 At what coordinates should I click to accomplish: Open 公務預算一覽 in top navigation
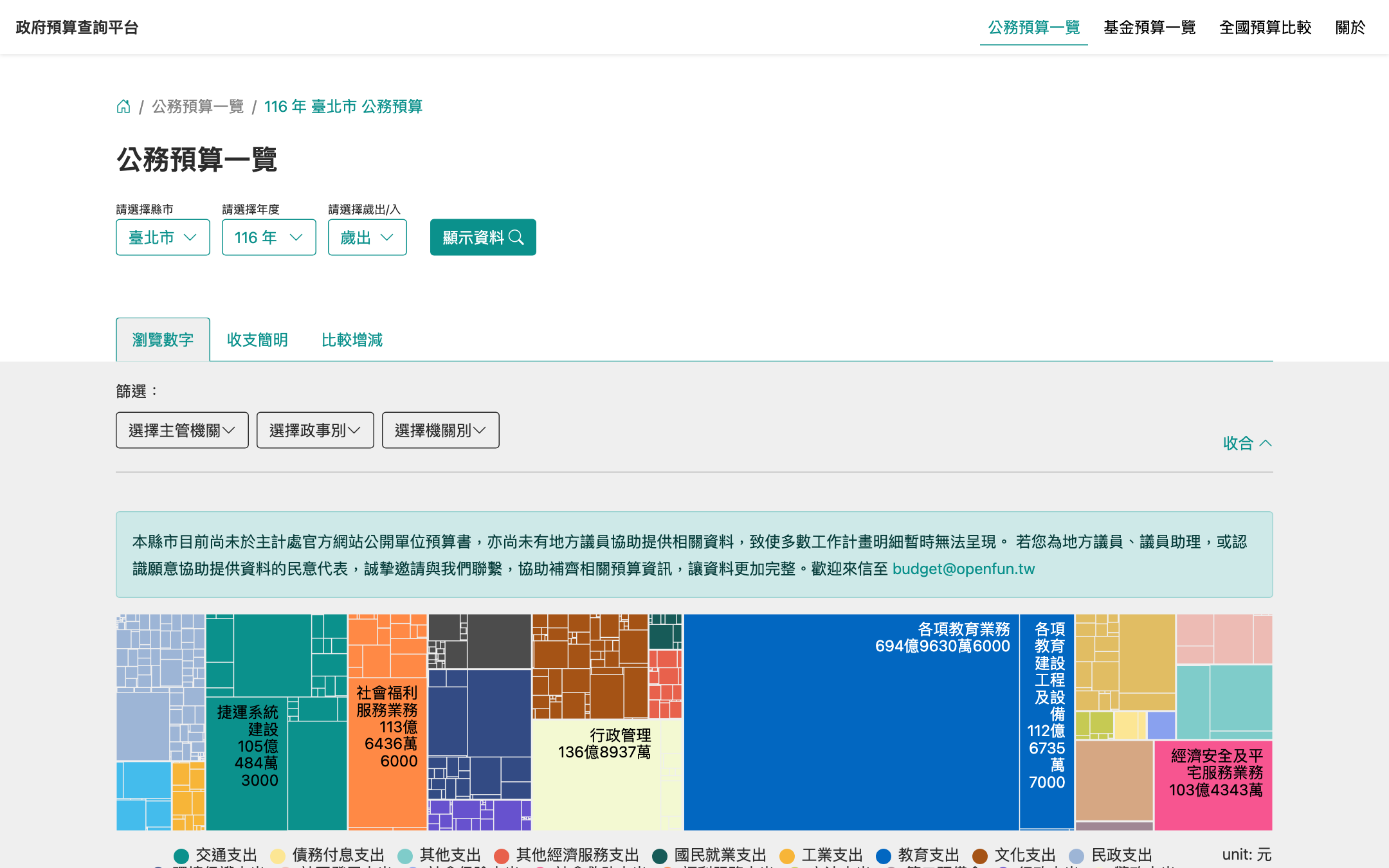[1034, 28]
